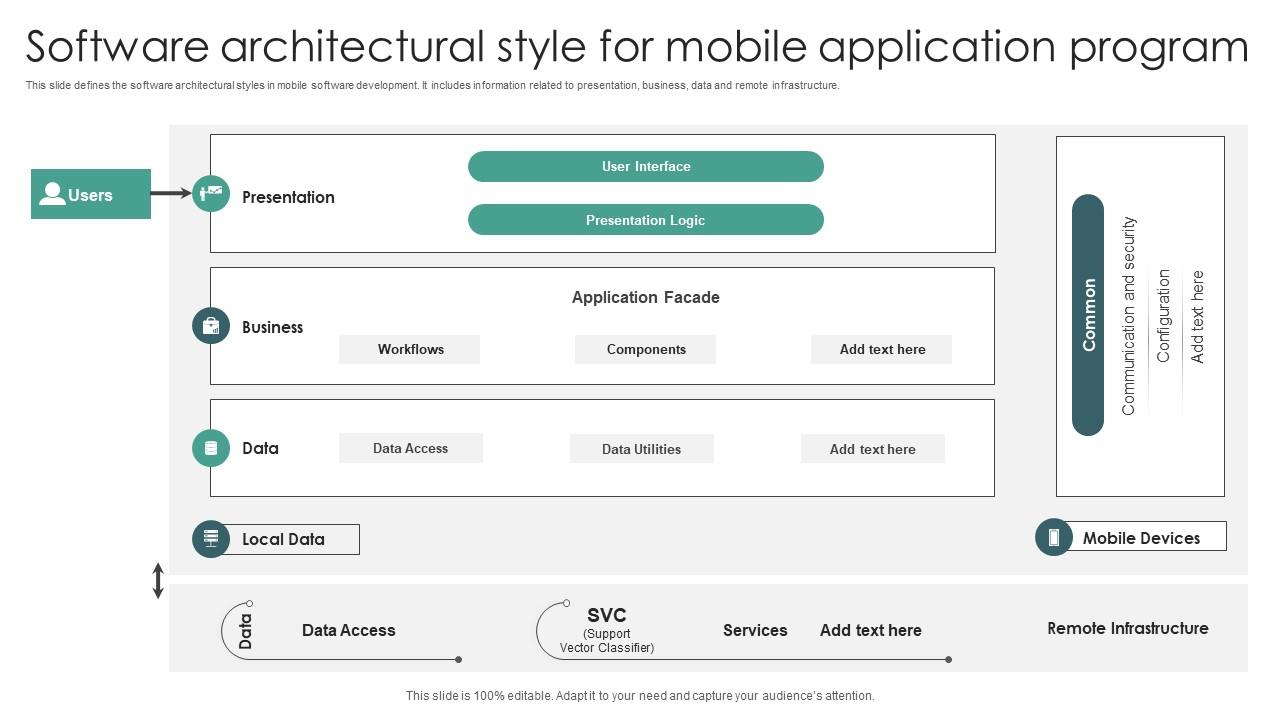Select the Workflows box

pos(410,349)
